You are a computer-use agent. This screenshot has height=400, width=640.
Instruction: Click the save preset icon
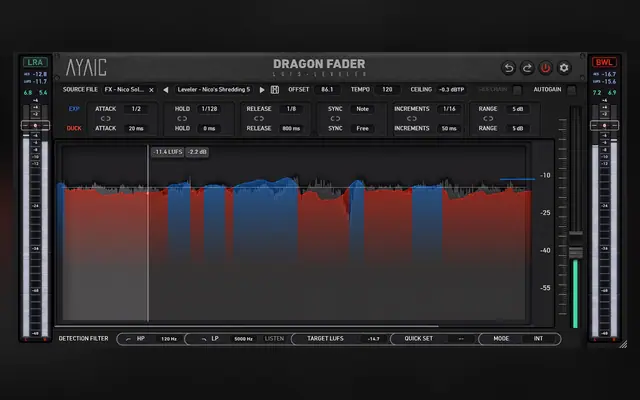click(x=275, y=90)
